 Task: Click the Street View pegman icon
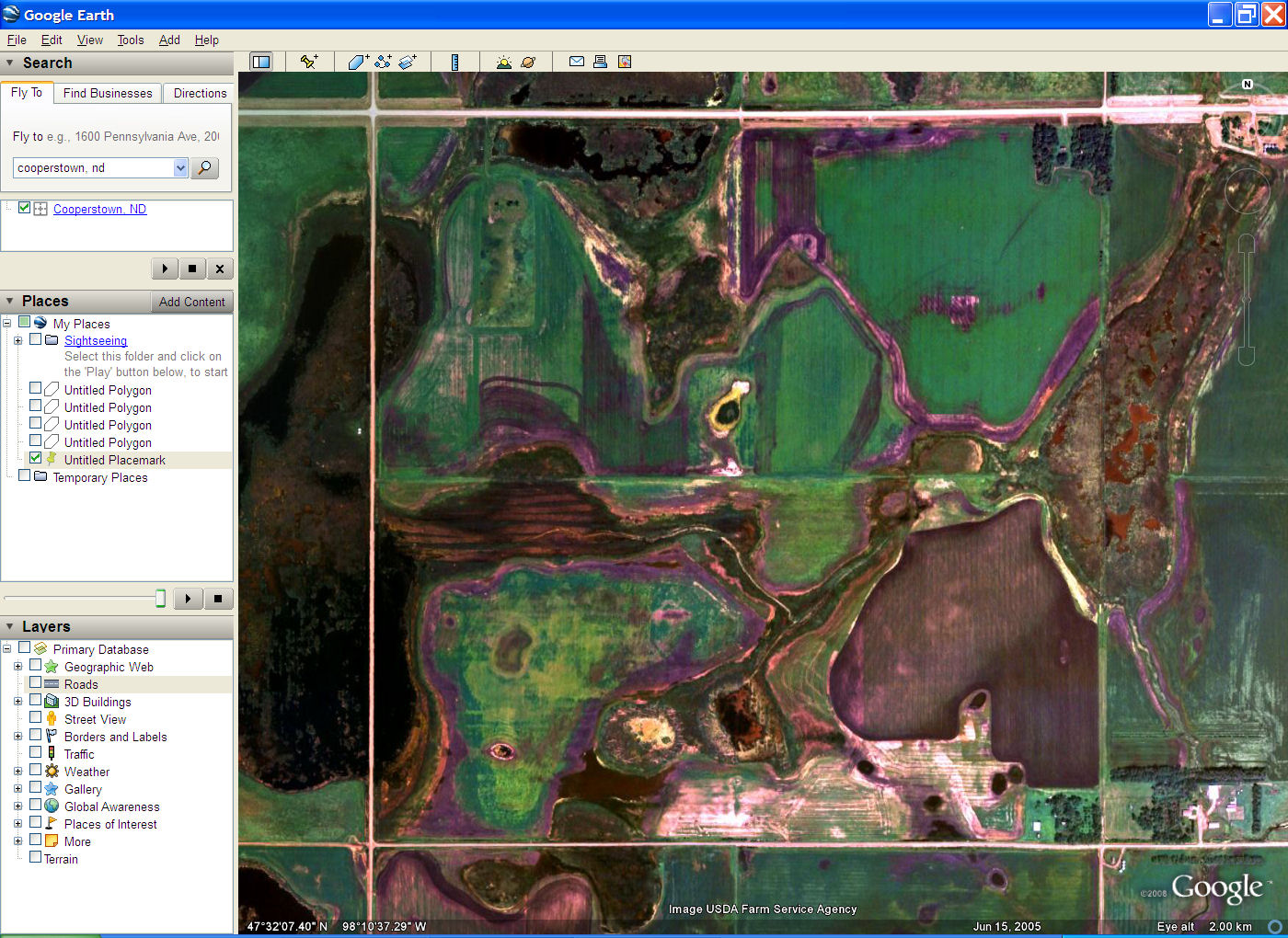click(52, 719)
